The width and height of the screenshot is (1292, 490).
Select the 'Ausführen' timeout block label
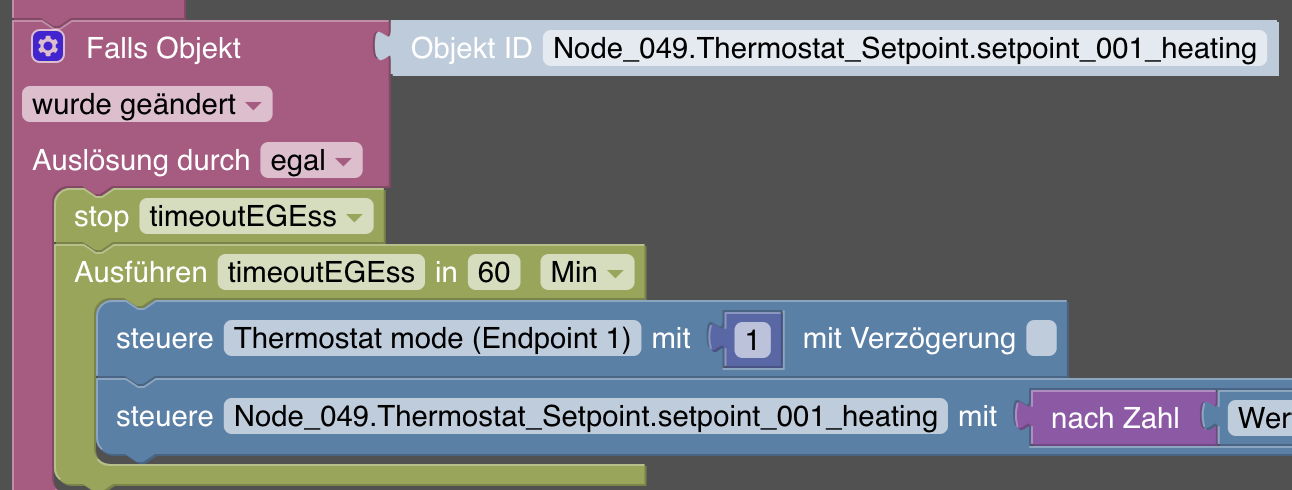pos(140,273)
